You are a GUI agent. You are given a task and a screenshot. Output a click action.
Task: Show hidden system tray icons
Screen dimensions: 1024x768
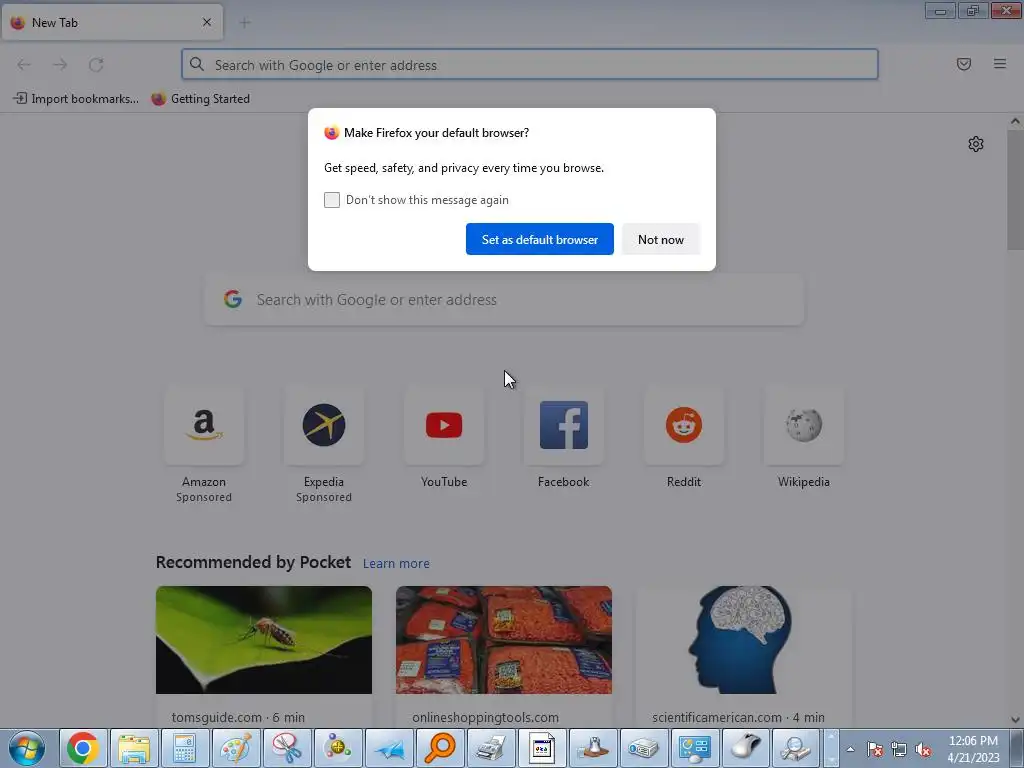[850, 749]
